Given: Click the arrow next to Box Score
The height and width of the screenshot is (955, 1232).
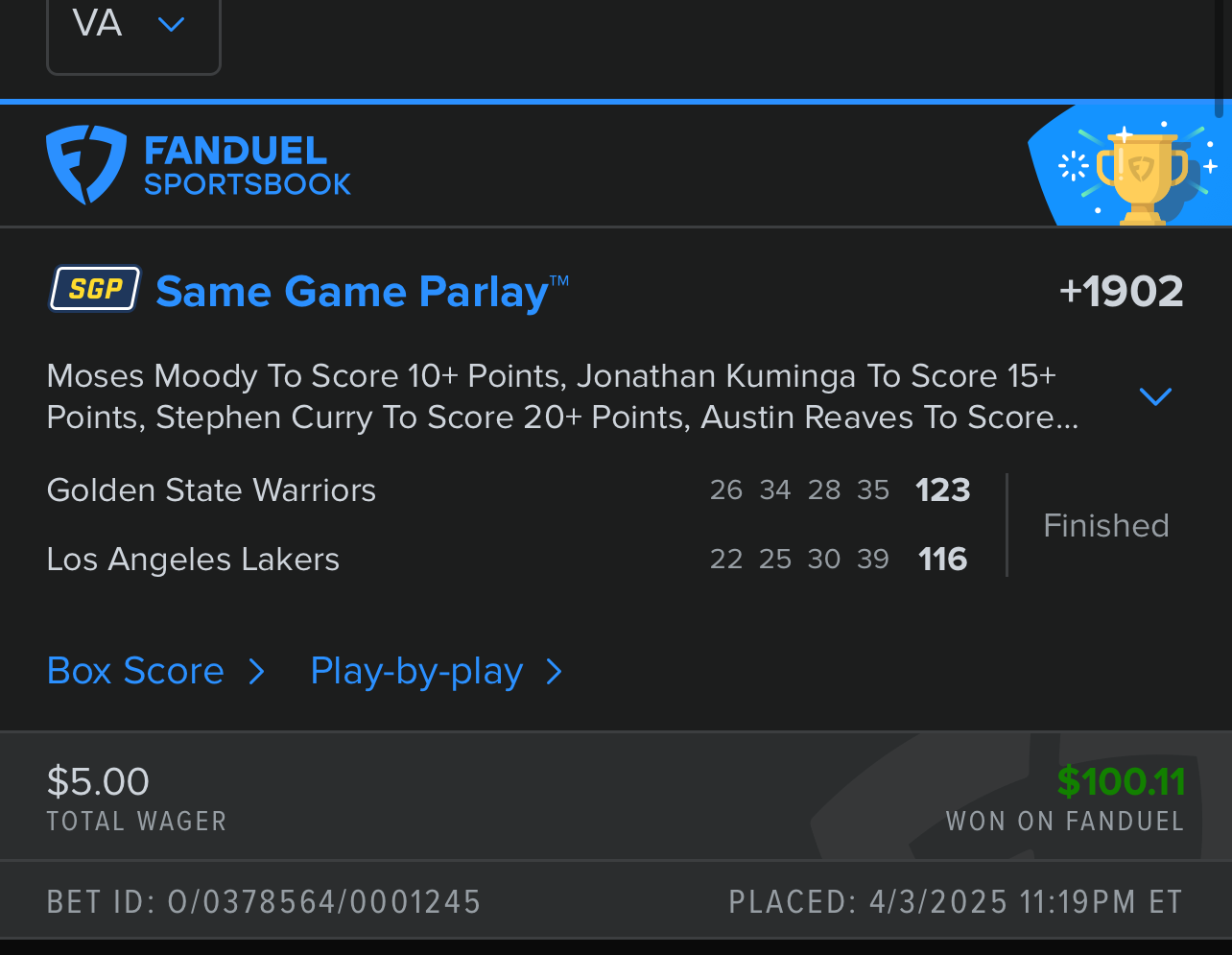Looking at the screenshot, I should (256, 672).
